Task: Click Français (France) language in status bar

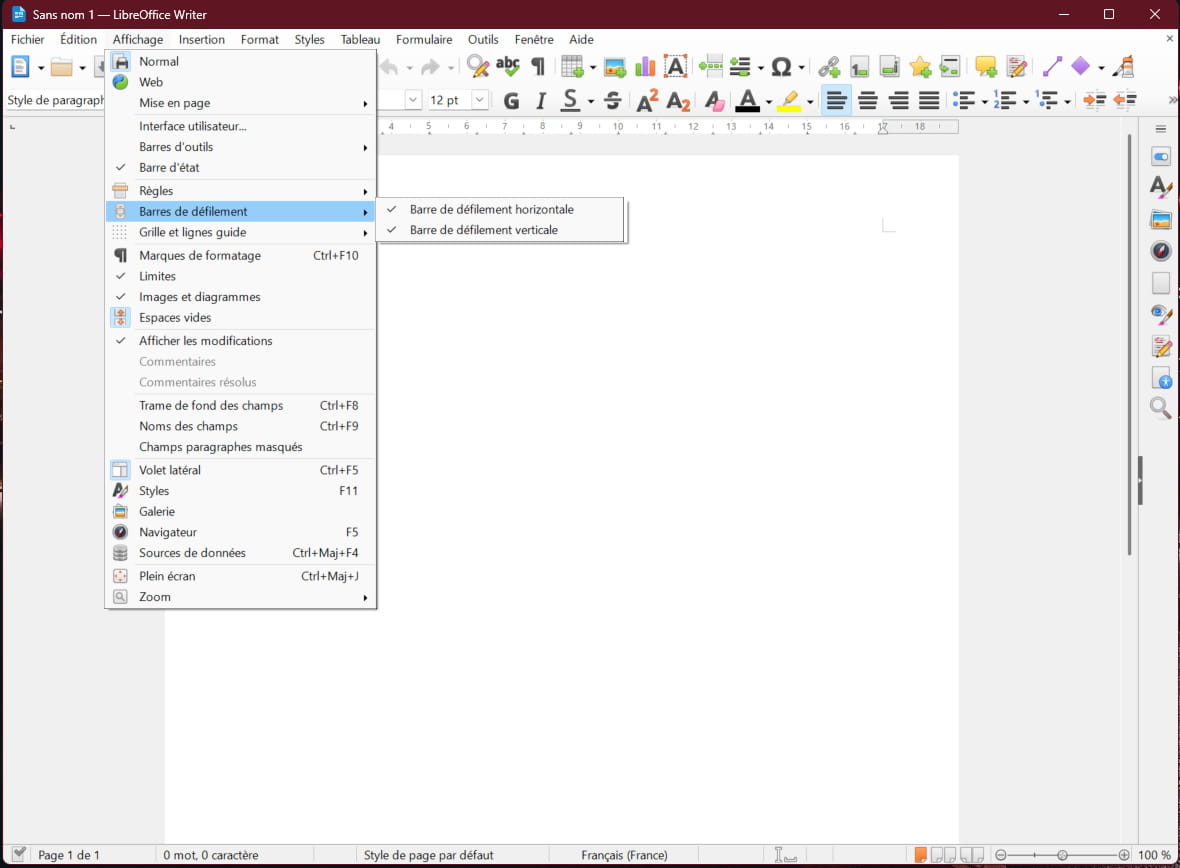Action: [x=624, y=855]
